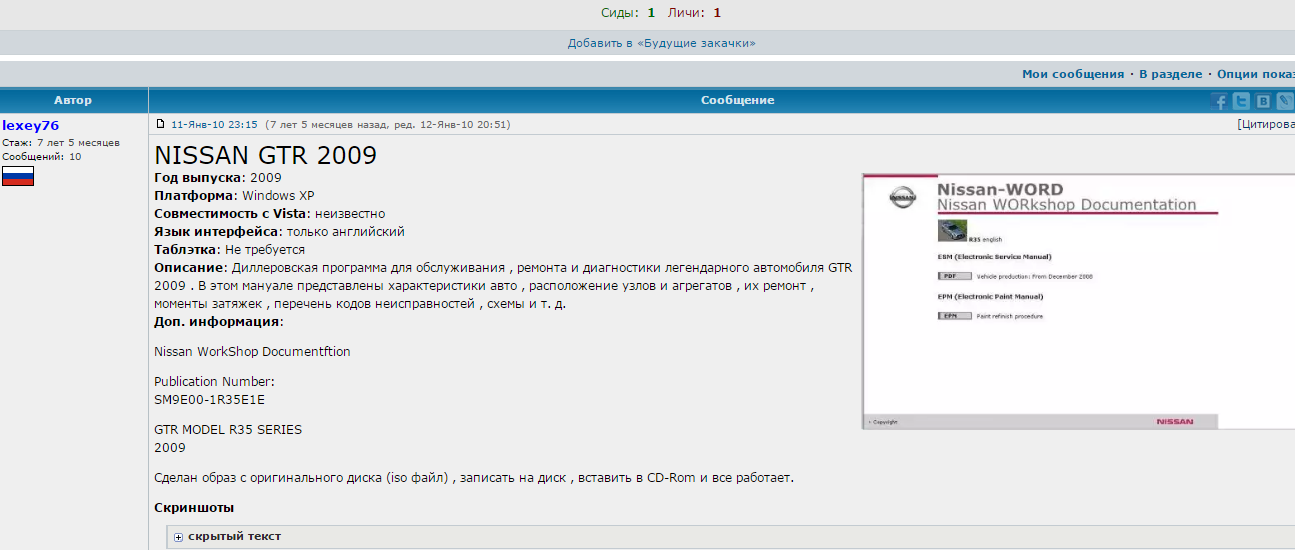The image size is (1295, 550).
Task: Expand the скрытый текст spoiler with the plus icon
Action: tap(179, 537)
